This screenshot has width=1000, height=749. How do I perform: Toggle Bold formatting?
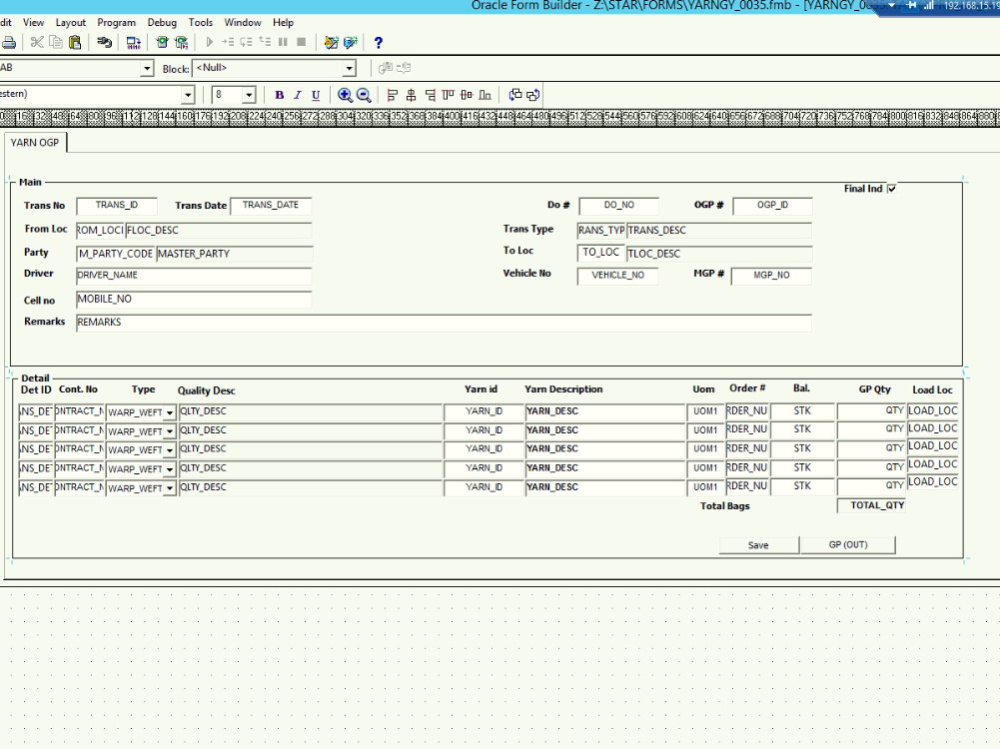279,95
